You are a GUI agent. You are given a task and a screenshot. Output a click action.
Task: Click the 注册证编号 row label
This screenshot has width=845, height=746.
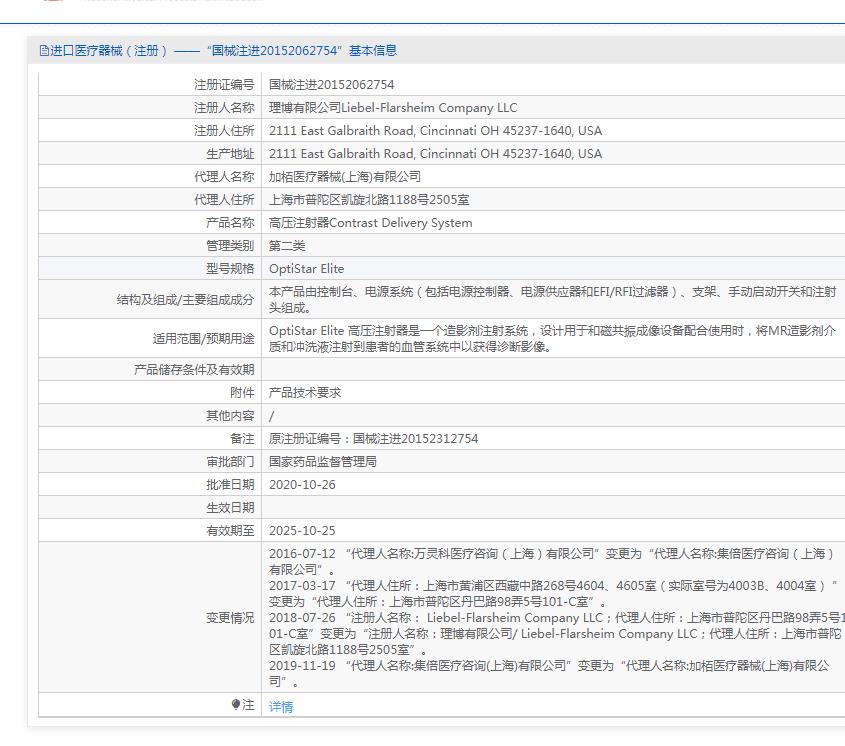click(x=224, y=85)
